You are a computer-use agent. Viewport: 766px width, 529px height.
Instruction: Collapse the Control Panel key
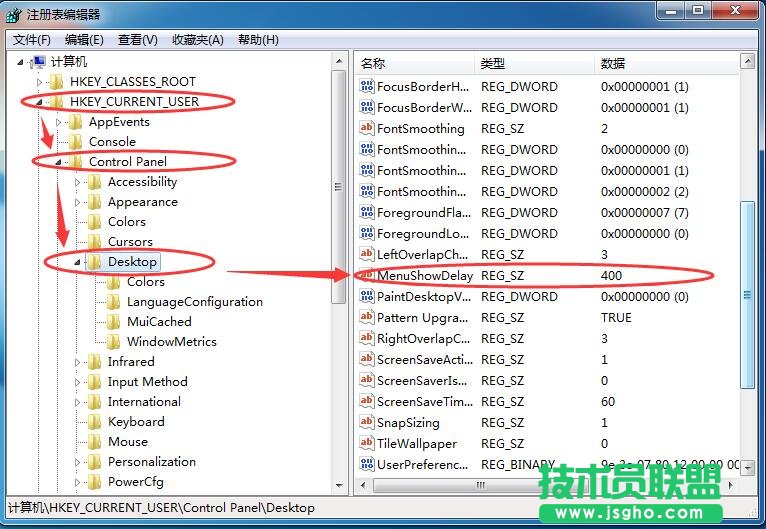(x=59, y=162)
